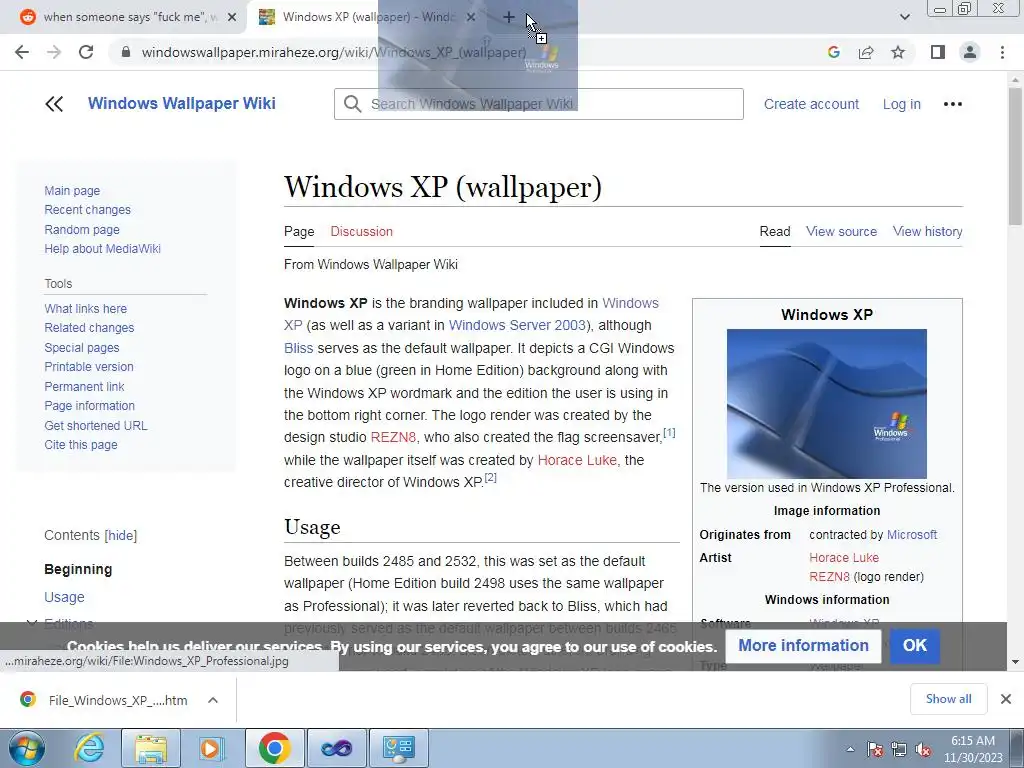Bookmark this page with star icon
Viewport: 1024px width, 768px height.
point(898,52)
